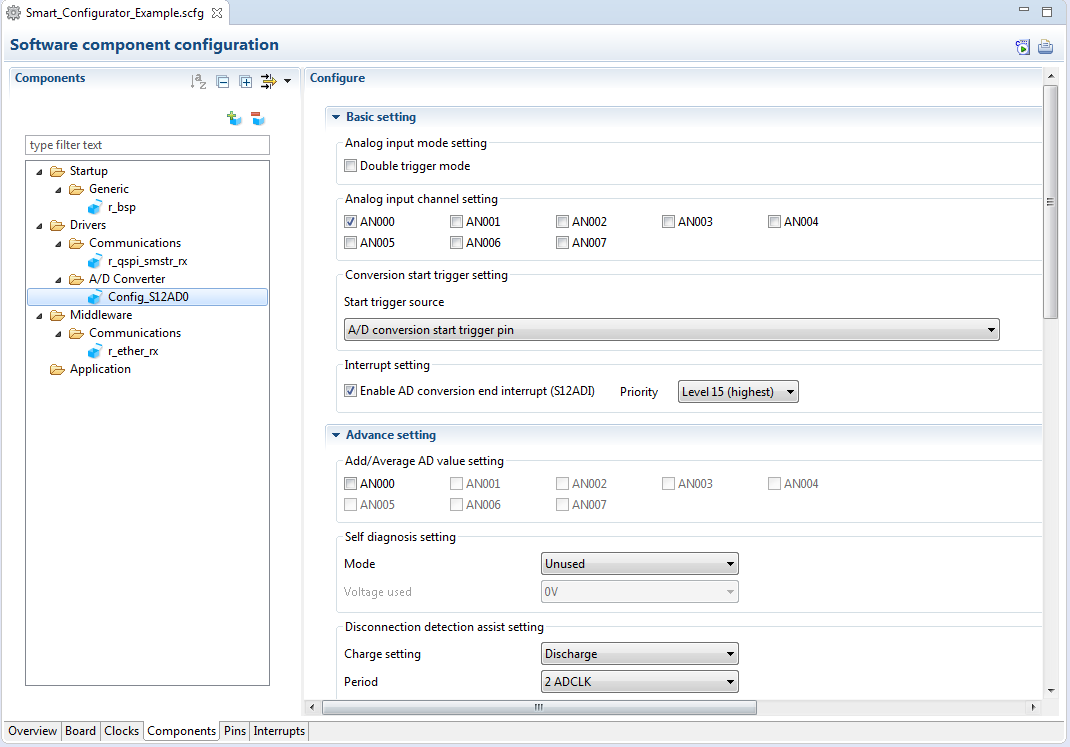Uncheck AN000 analog input channel
This screenshot has width=1070, height=747.
tap(351, 222)
